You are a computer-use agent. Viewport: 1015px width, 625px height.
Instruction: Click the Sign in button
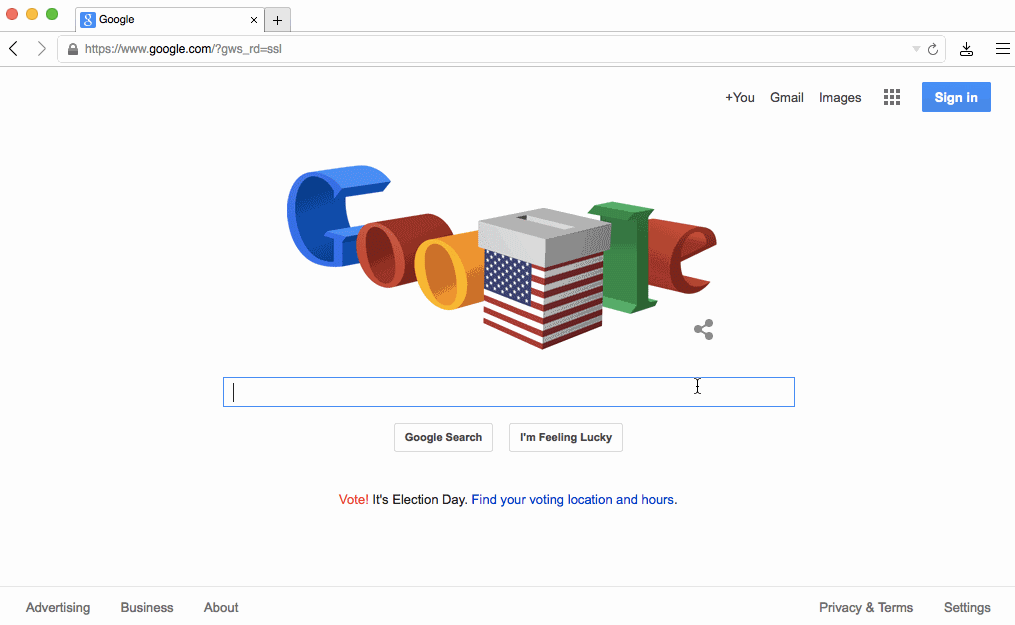[956, 97]
